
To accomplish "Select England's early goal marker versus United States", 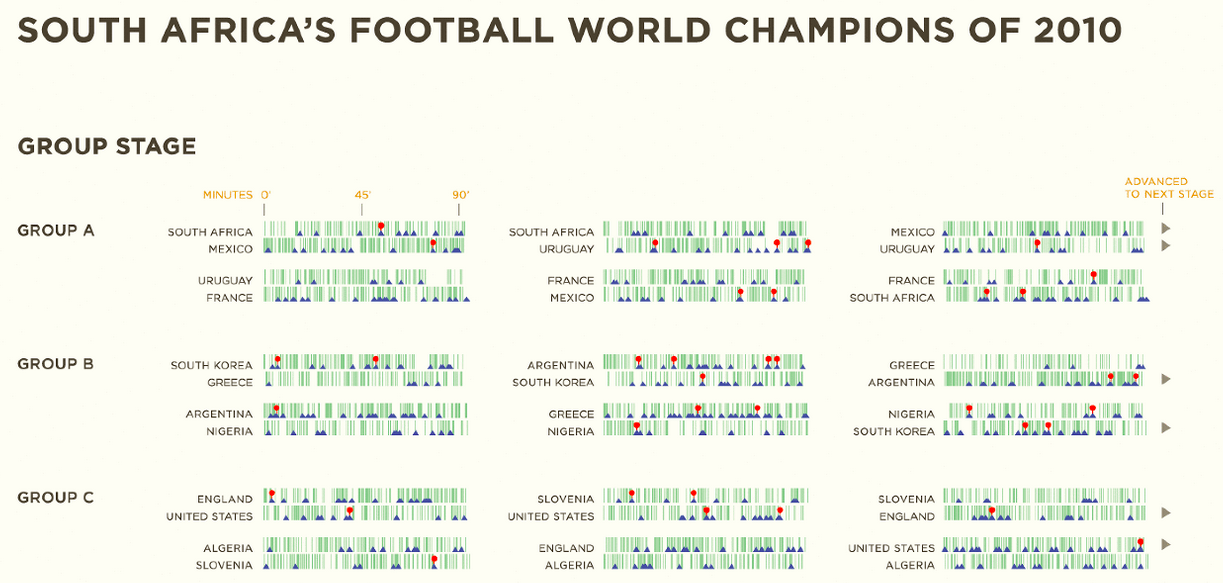I will click(272, 492).
